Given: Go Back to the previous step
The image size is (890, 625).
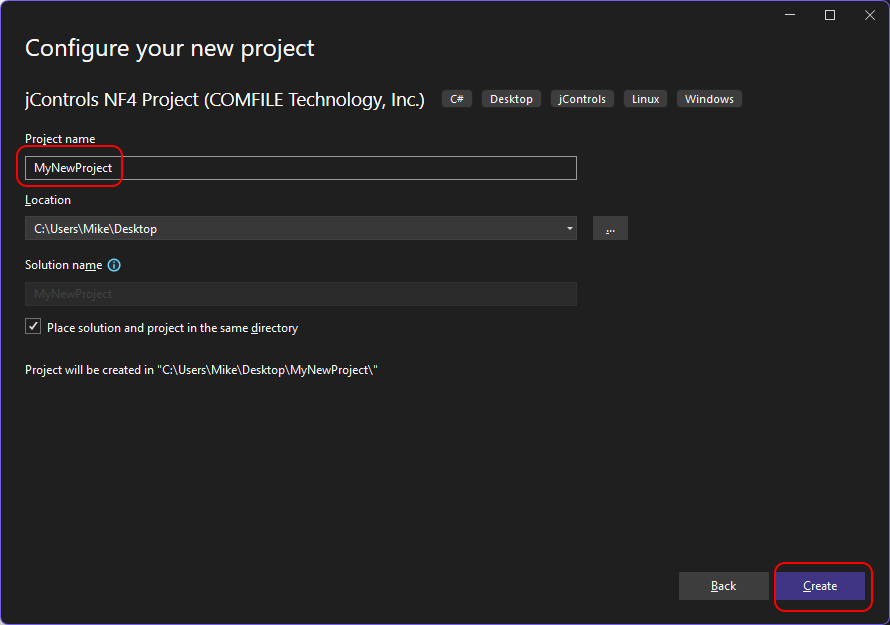Looking at the screenshot, I should coord(723,586).
